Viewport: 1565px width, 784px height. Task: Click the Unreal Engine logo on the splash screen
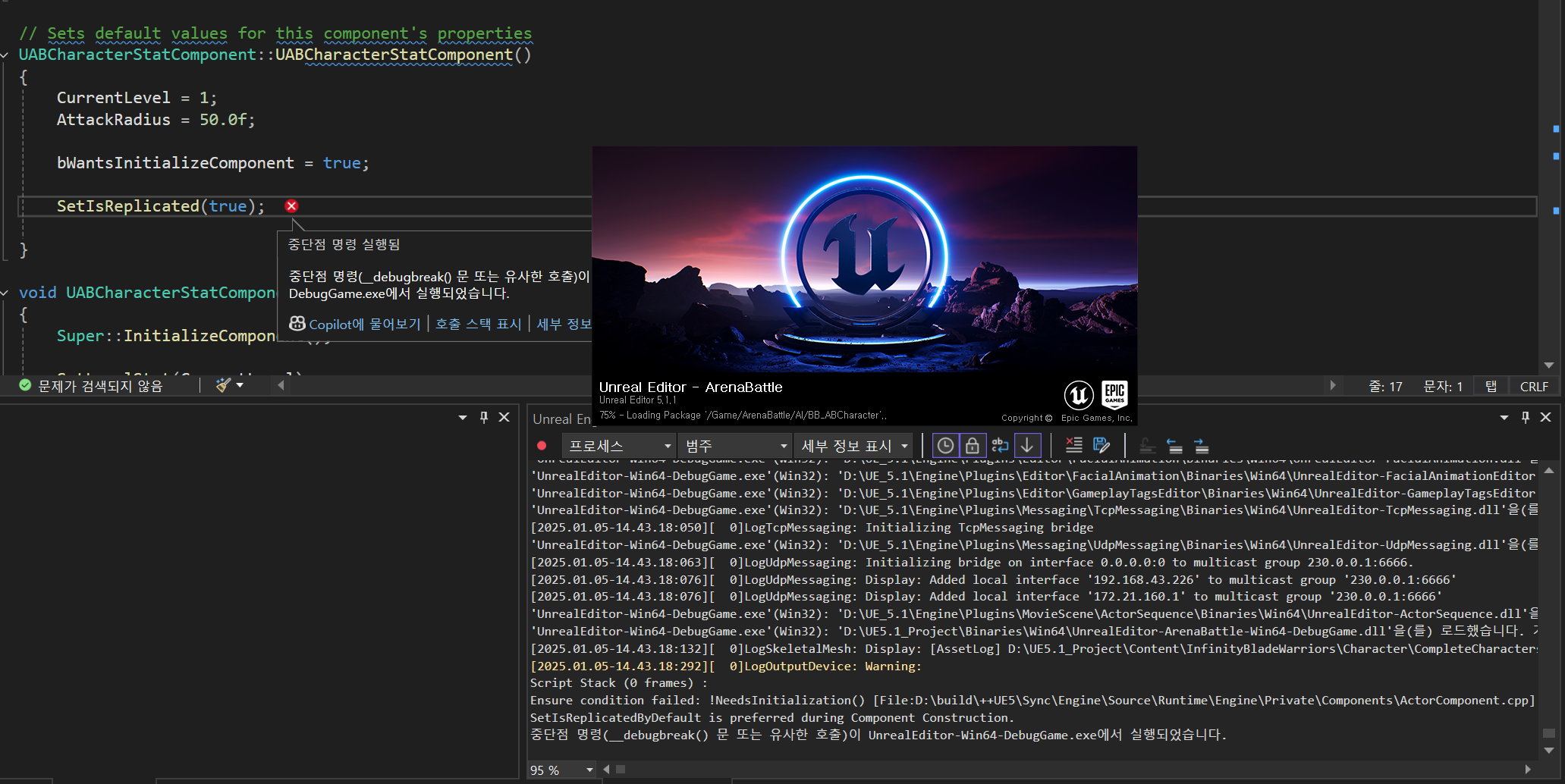coord(1078,395)
